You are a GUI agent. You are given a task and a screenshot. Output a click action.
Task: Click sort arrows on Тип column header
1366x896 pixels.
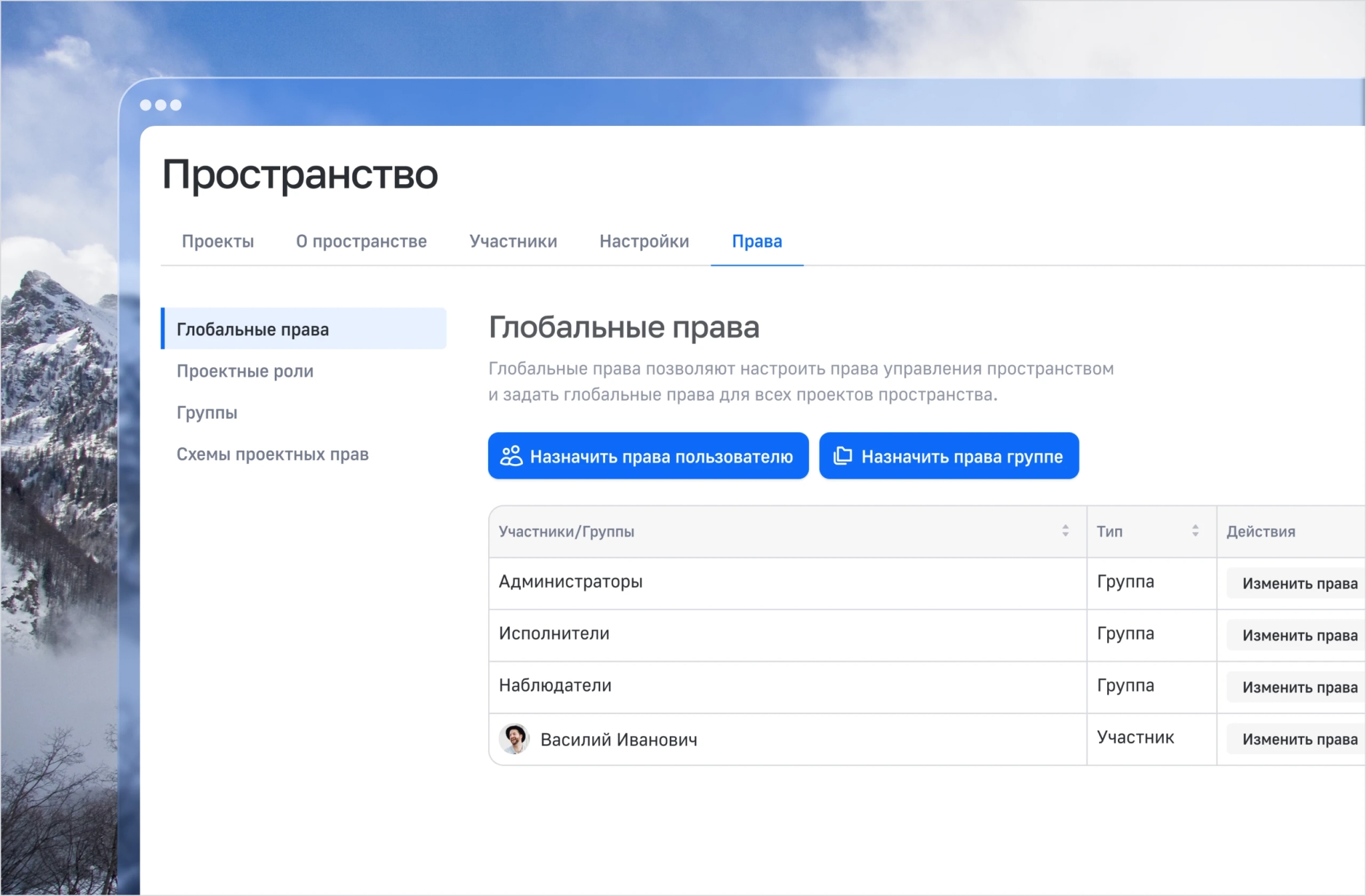[x=1195, y=531]
